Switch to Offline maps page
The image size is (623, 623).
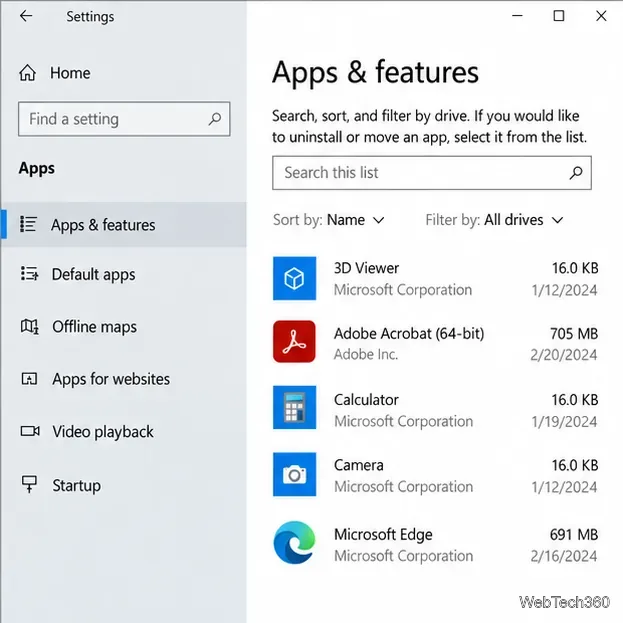coord(95,327)
